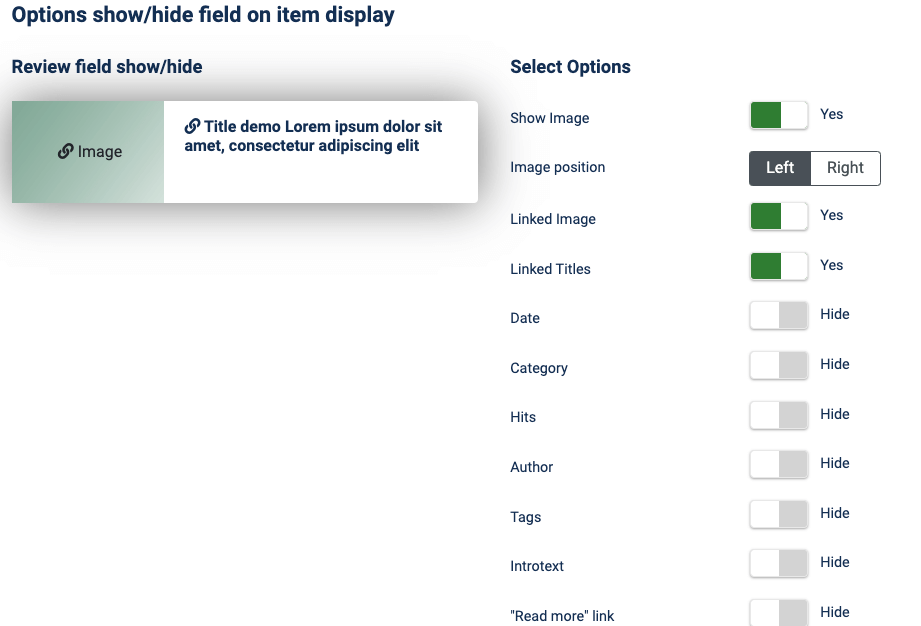Click the Linked Titles label text

550,269
